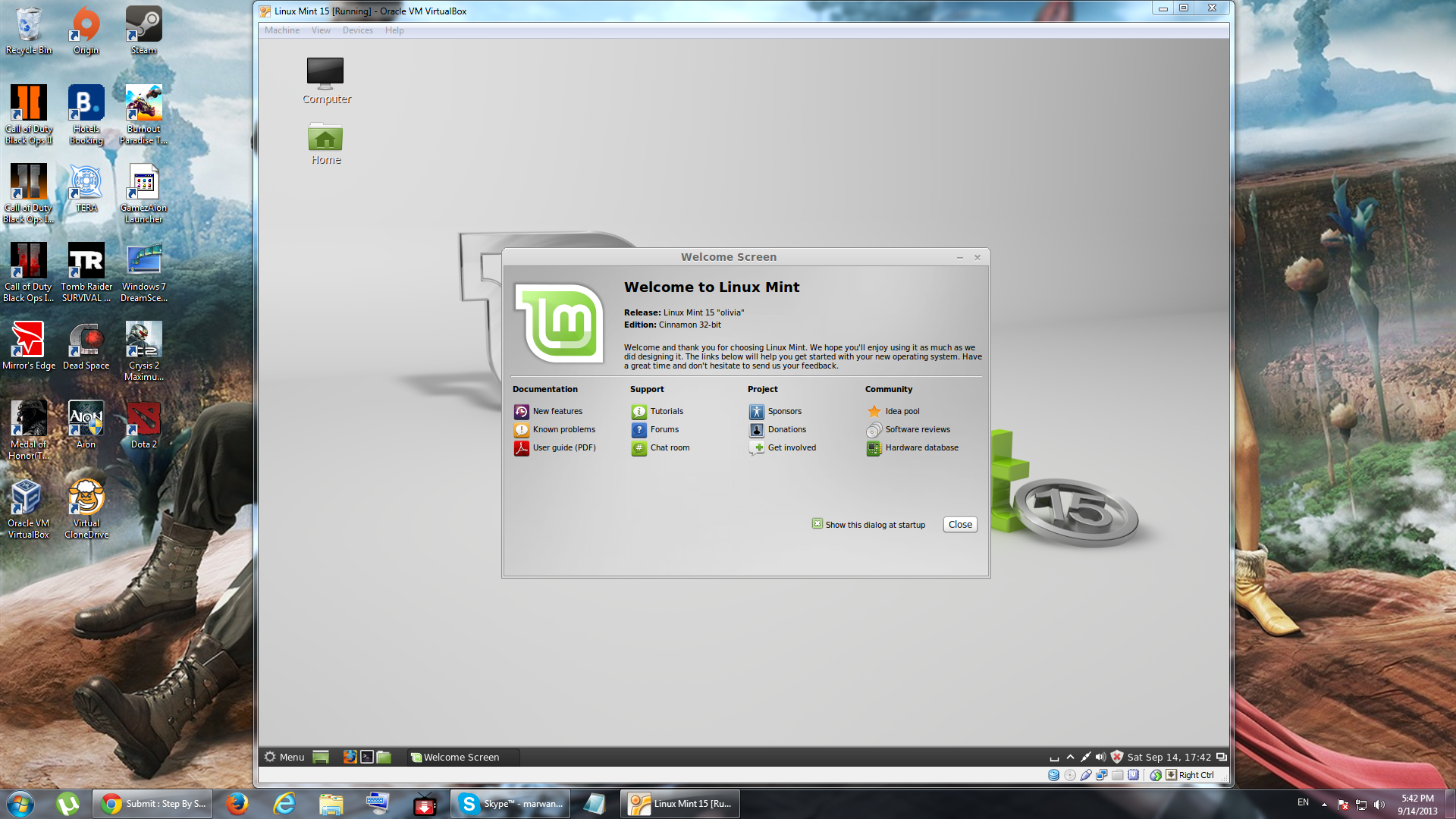Open the terminal emulator in the Mint panel

366,757
